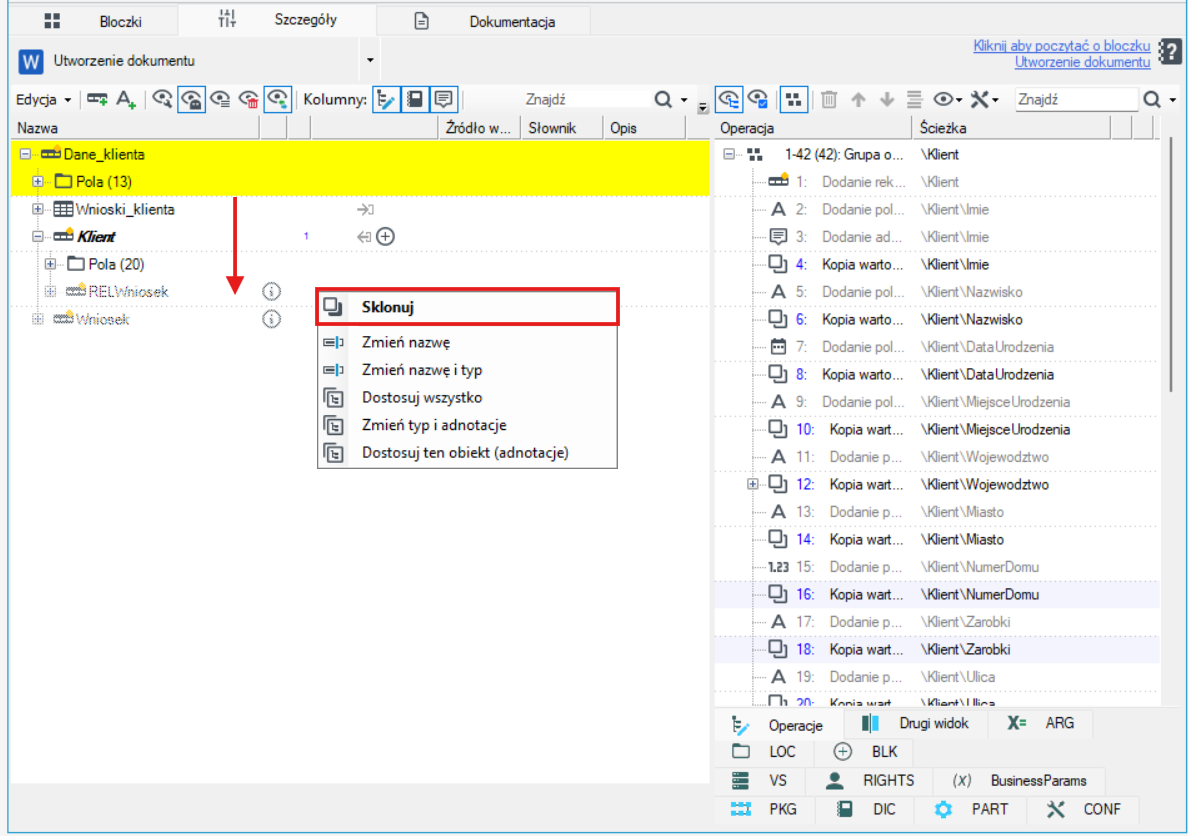The width and height of the screenshot is (1188, 836).
Task: Click the operations list vertical scrollbar
Action: pos(1171,265)
